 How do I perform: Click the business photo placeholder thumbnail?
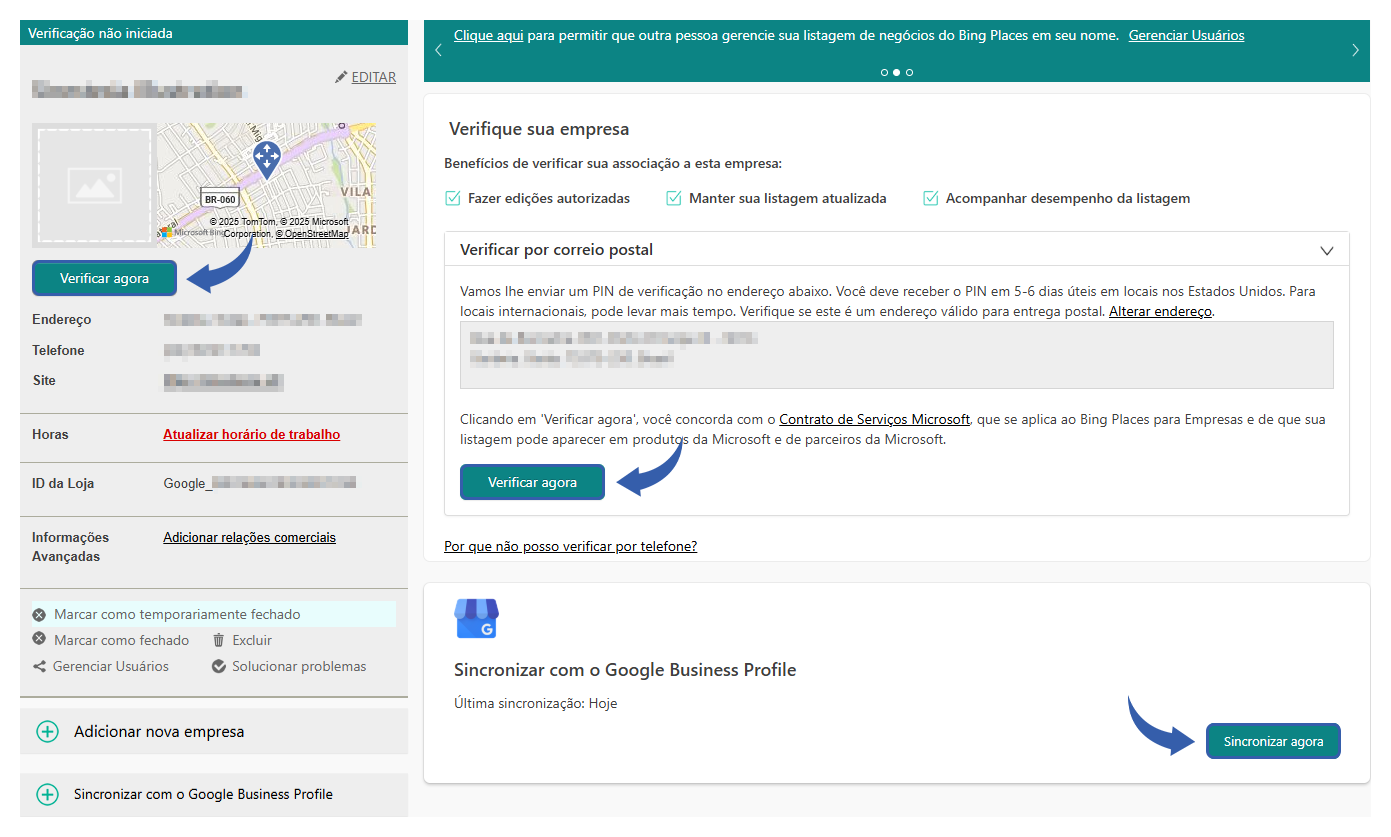[x=94, y=184]
